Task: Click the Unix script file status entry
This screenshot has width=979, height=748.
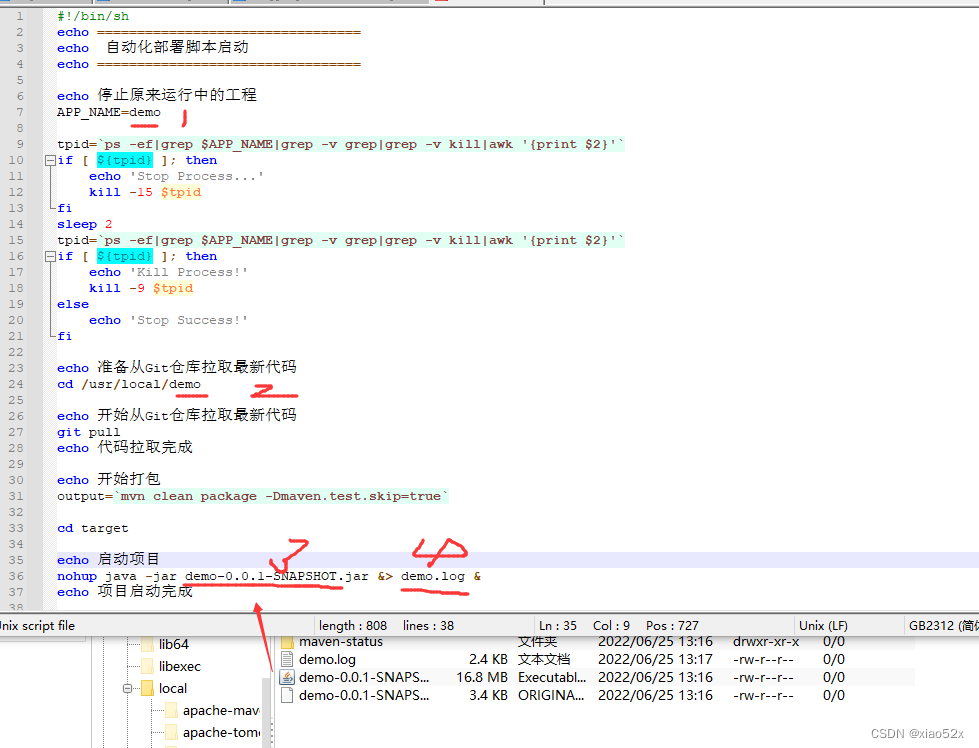Action: [37, 626]
